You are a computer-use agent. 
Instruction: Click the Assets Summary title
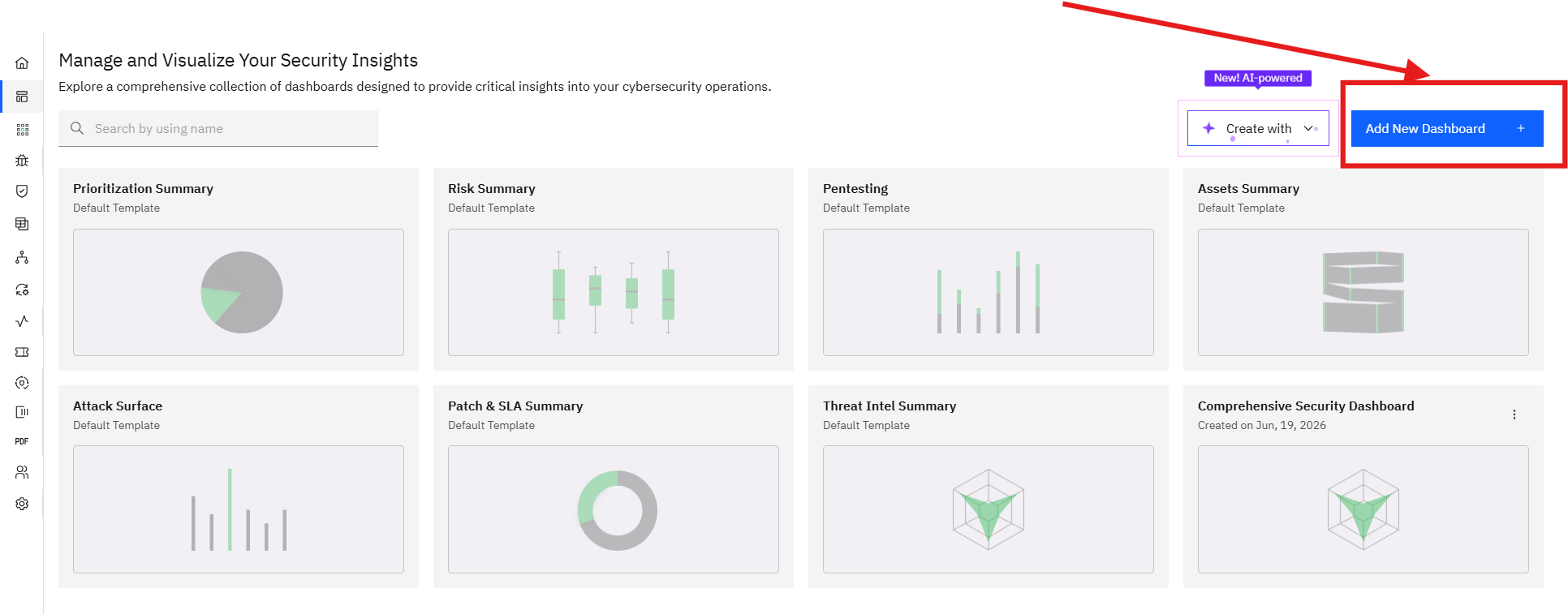click(x=1248, y=188)
